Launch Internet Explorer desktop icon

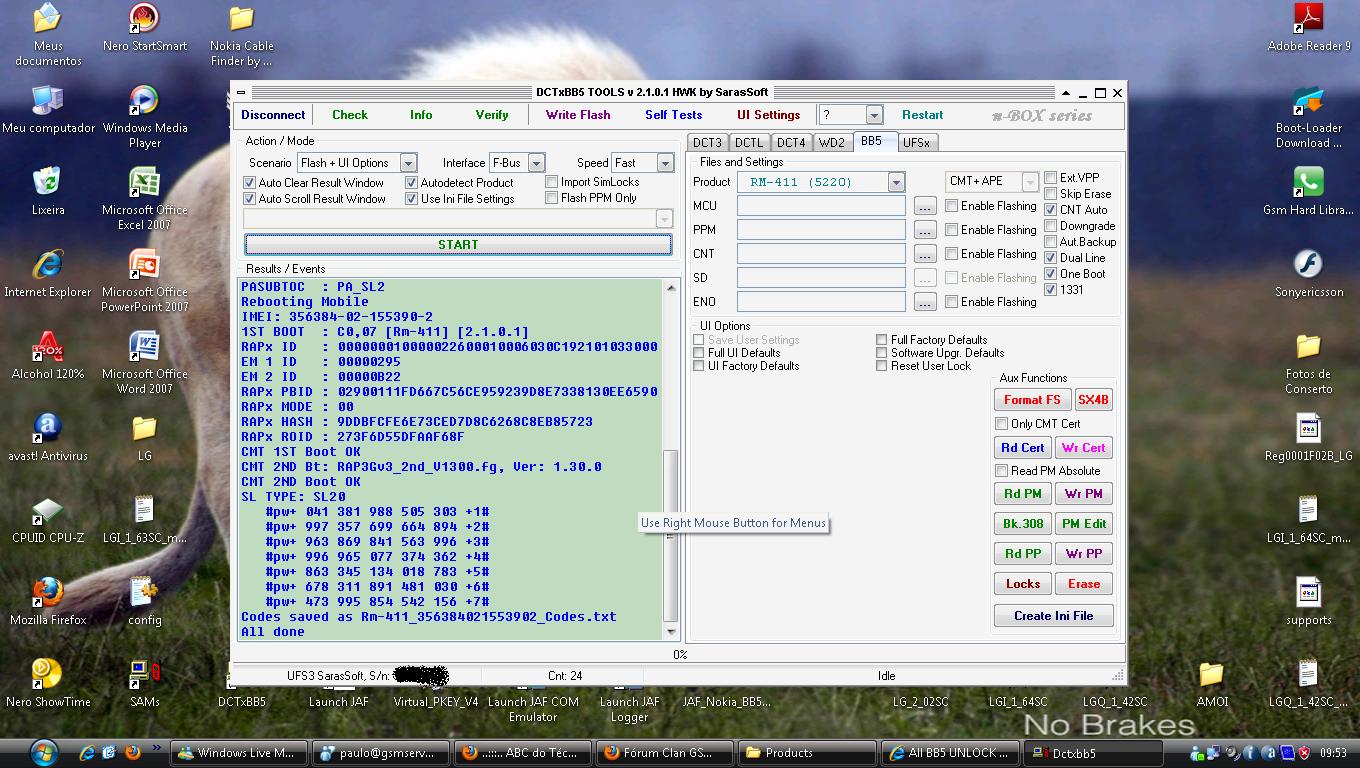48,273
